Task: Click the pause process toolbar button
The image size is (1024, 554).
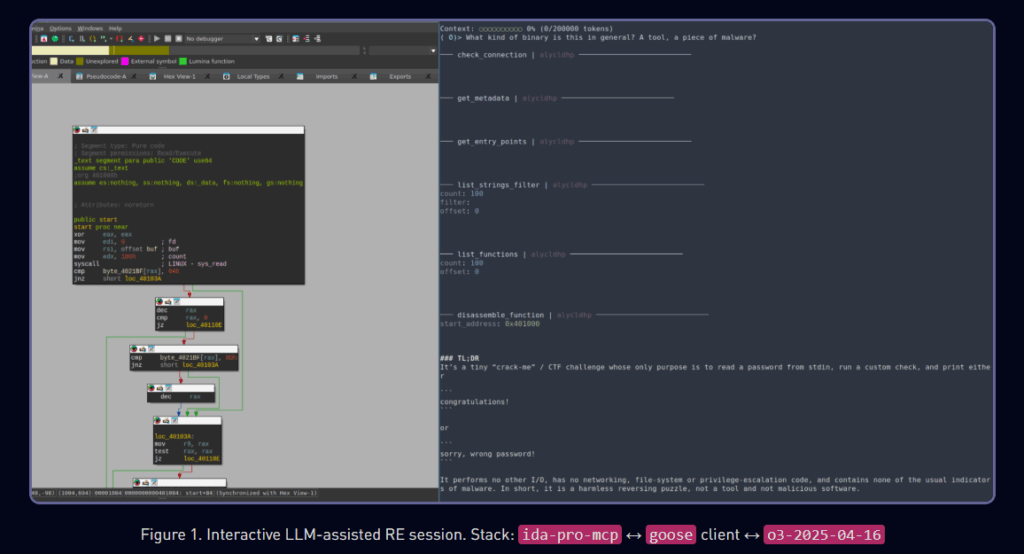Action: [x=168, y=39]
